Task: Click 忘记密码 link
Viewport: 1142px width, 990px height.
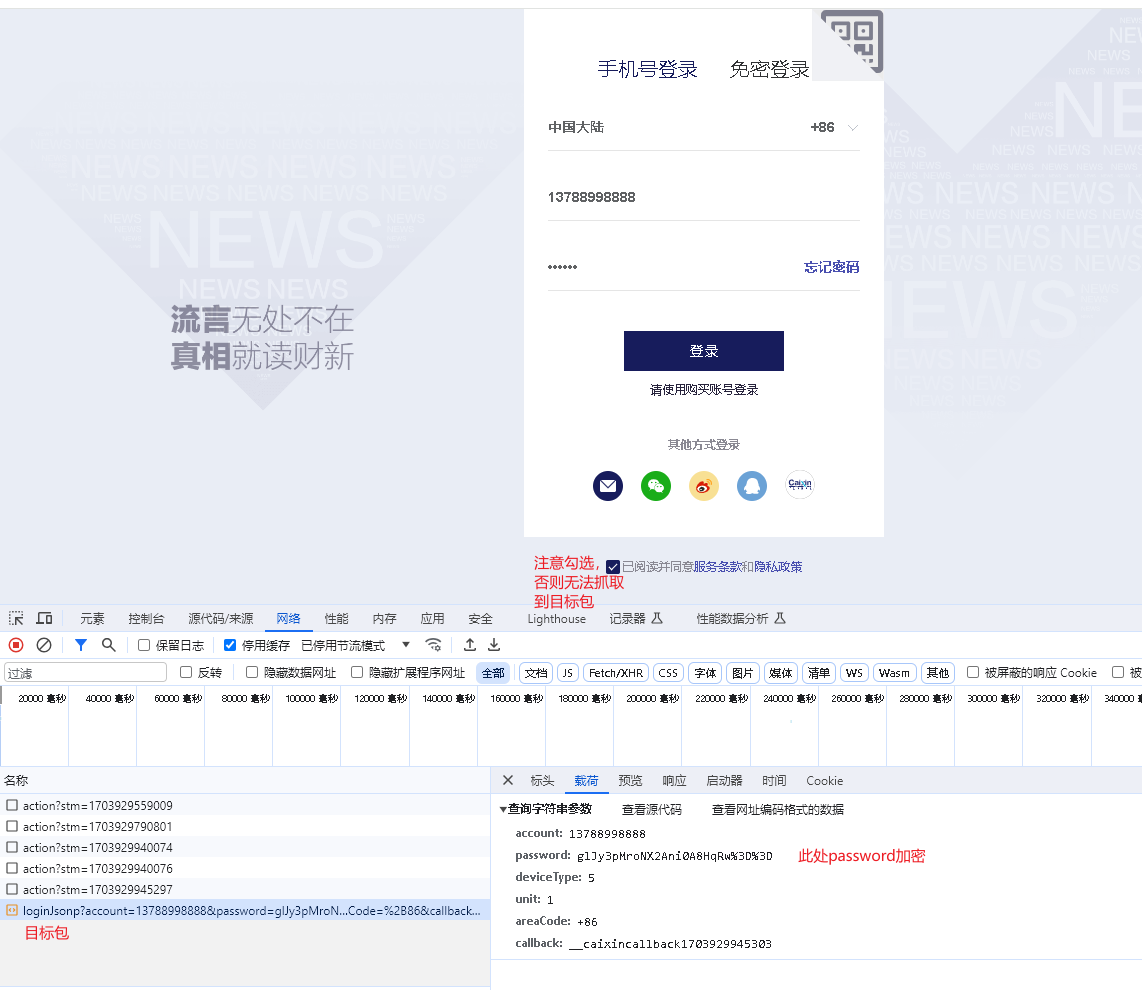Action: coord(831,267)
